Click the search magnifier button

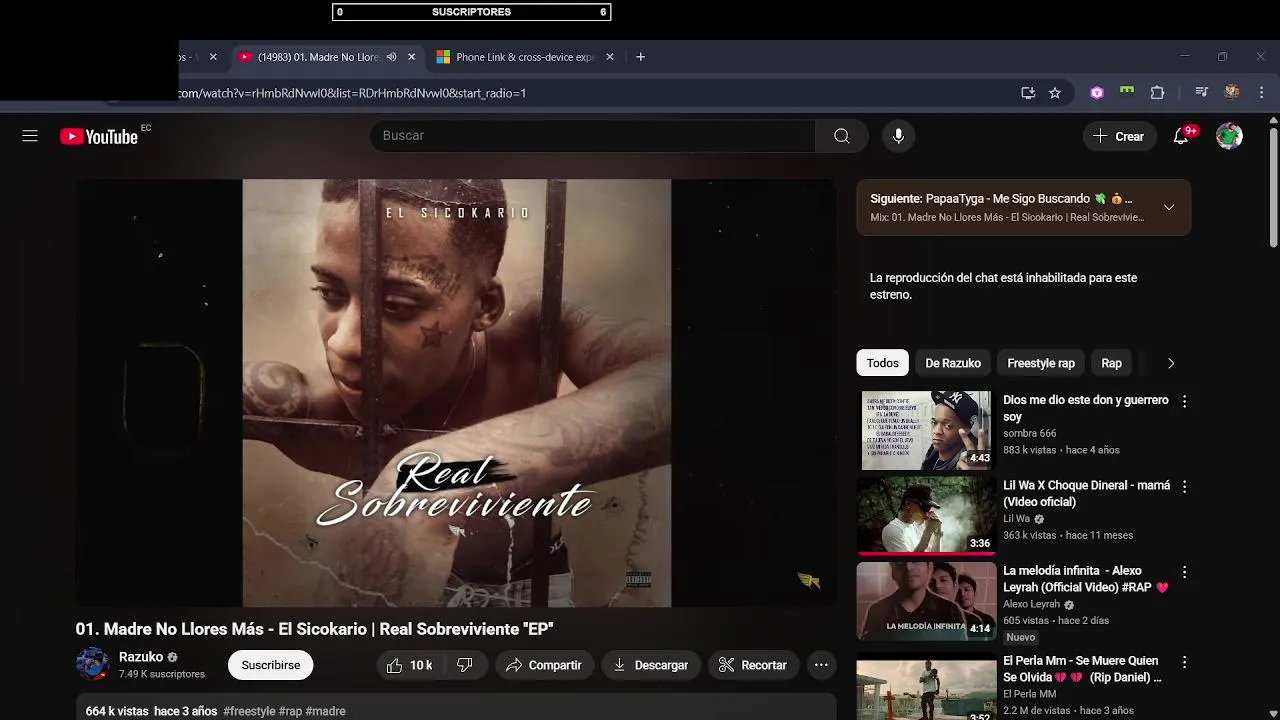(842, 136)
